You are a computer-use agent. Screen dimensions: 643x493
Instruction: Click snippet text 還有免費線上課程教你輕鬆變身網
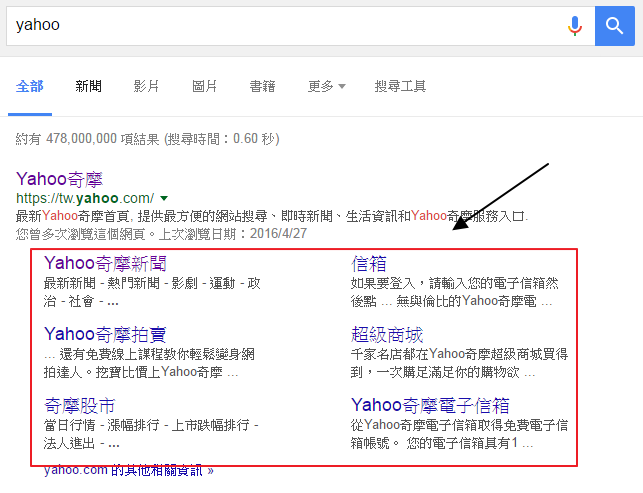coord(157,354)
